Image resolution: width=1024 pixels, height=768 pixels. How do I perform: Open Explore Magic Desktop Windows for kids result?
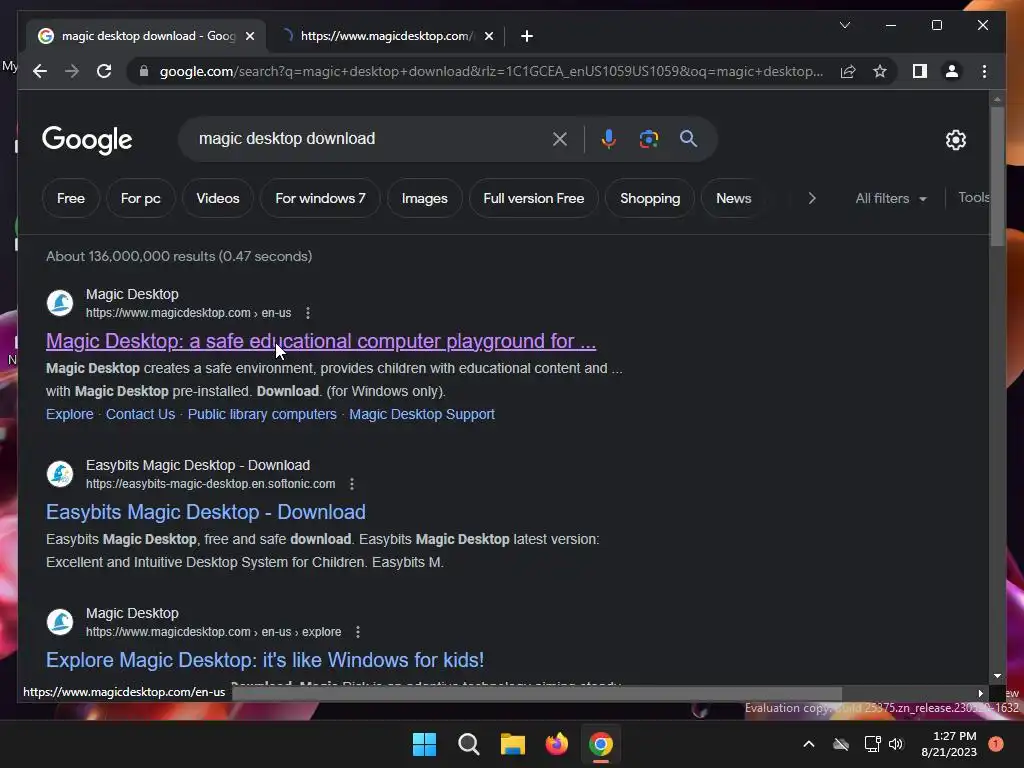[264, 660]
